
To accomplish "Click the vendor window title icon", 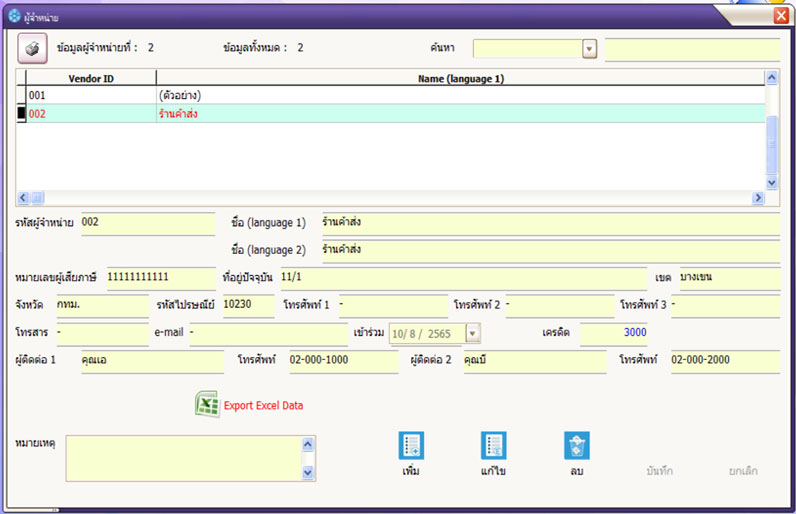I will coord(14,16).
